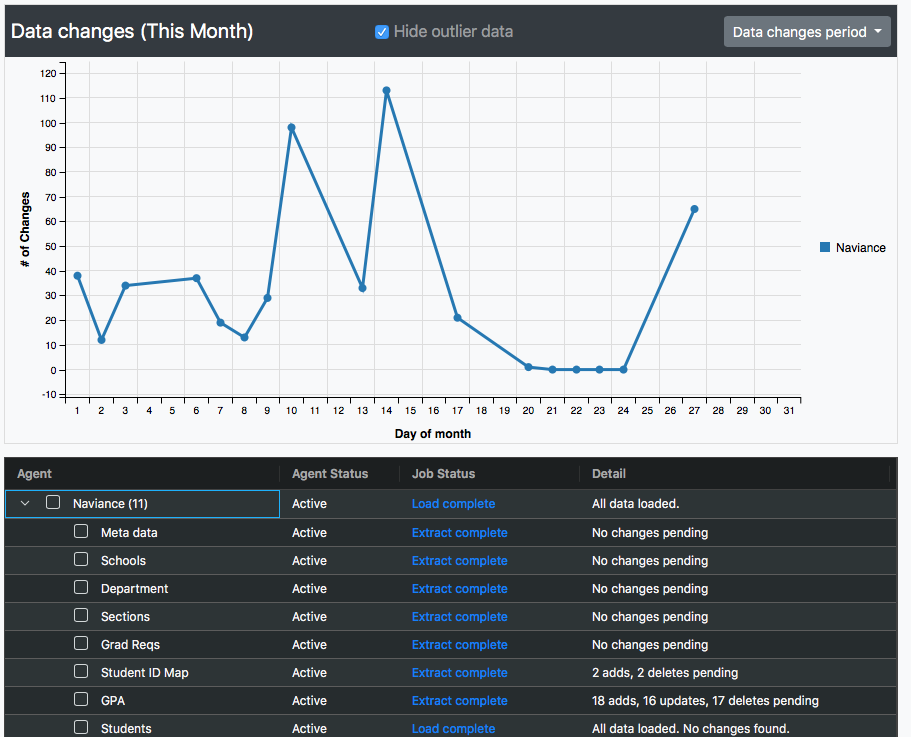Toggle the Naviance legend color swatch

(825, 248)
